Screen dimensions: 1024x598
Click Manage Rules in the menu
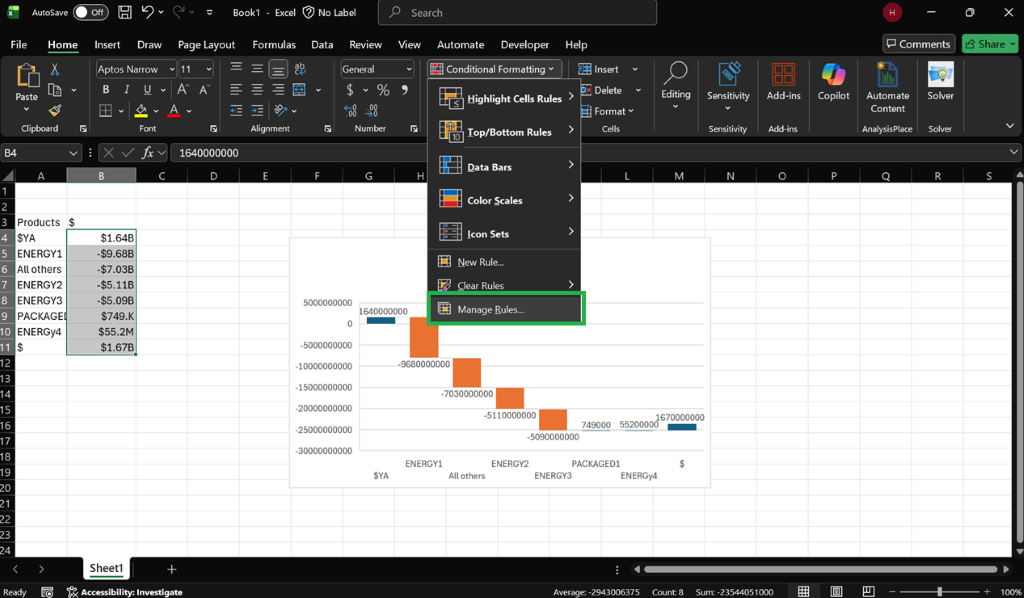coord(493,309)
